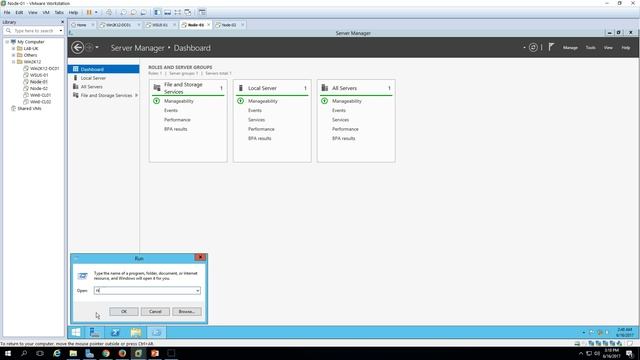The width and height of the screenshot is (640, 360).
Task: Close the Run dialog with red X
Action: click(x=200, y=257)
